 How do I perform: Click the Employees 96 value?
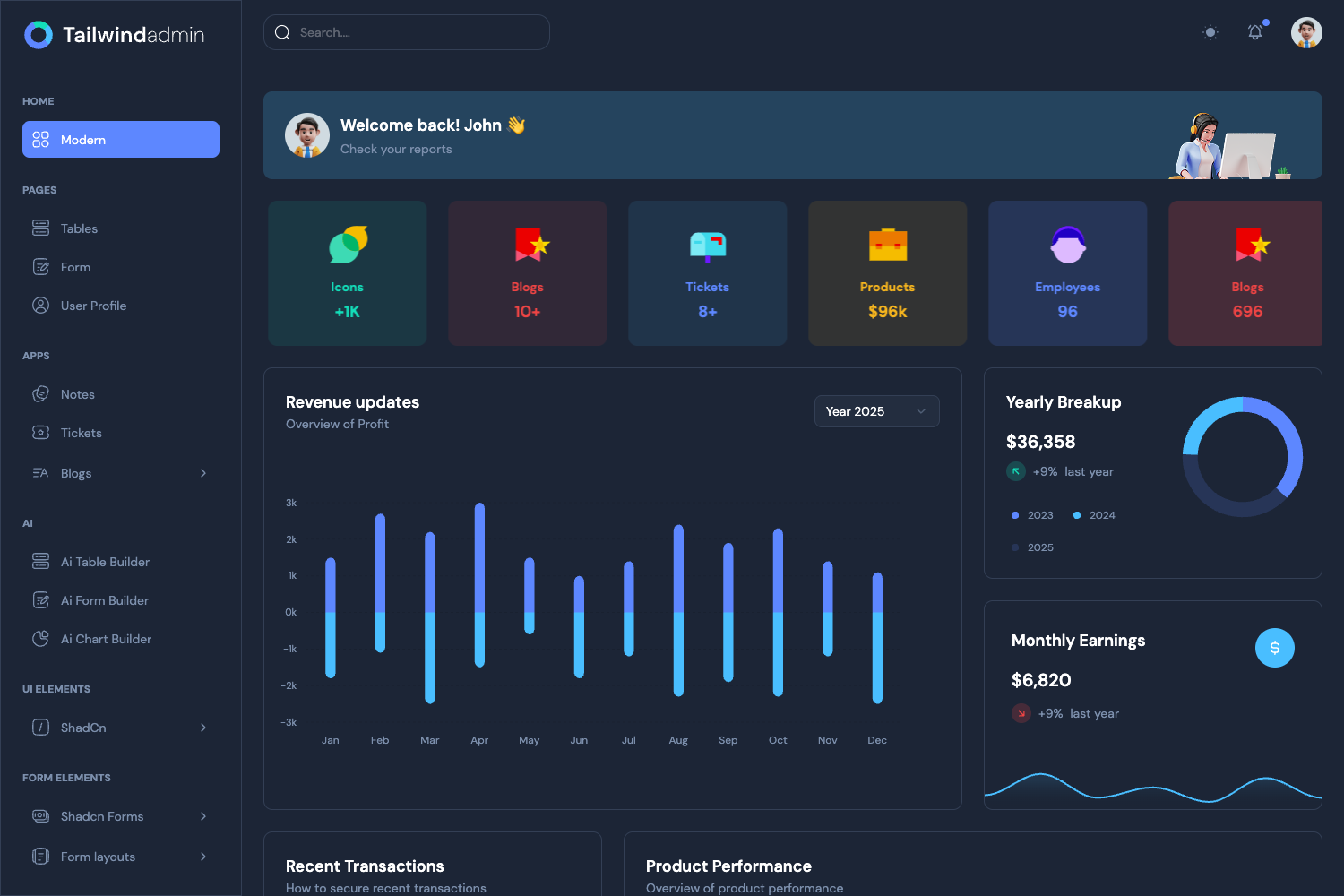tap(1068, 312)
